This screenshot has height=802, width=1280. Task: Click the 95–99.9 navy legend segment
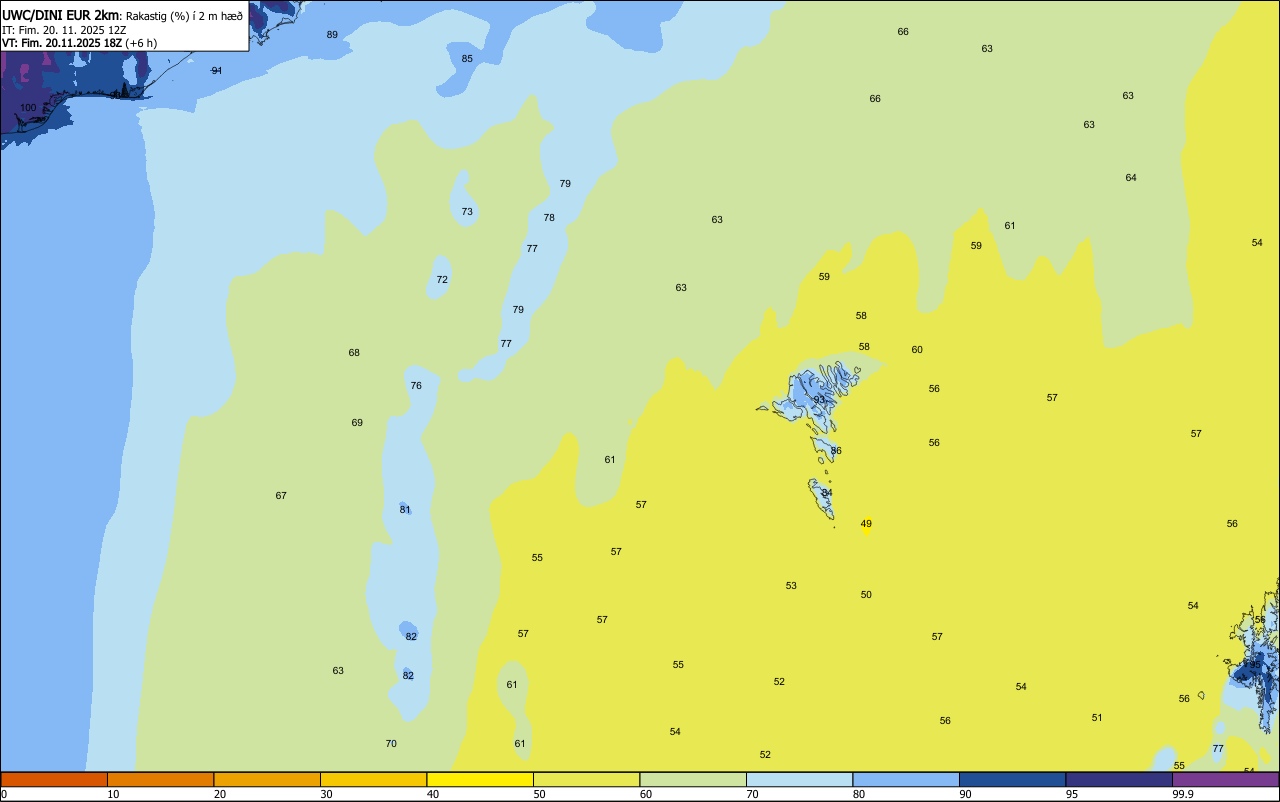pos(1119,779)
